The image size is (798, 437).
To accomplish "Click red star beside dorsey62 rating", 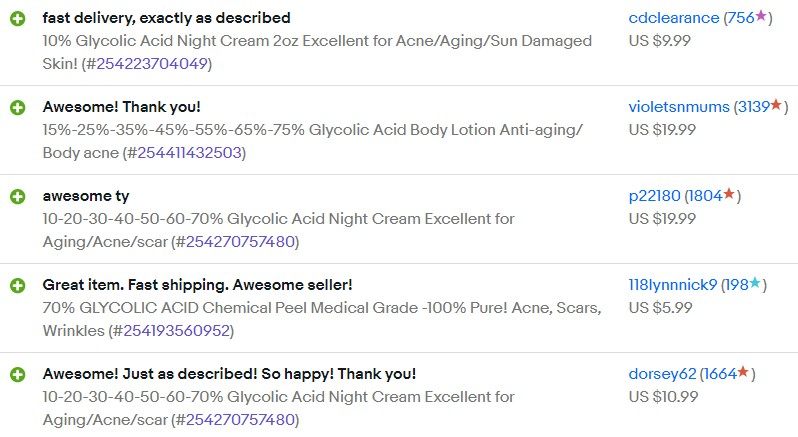I will [x=743, y=374].
